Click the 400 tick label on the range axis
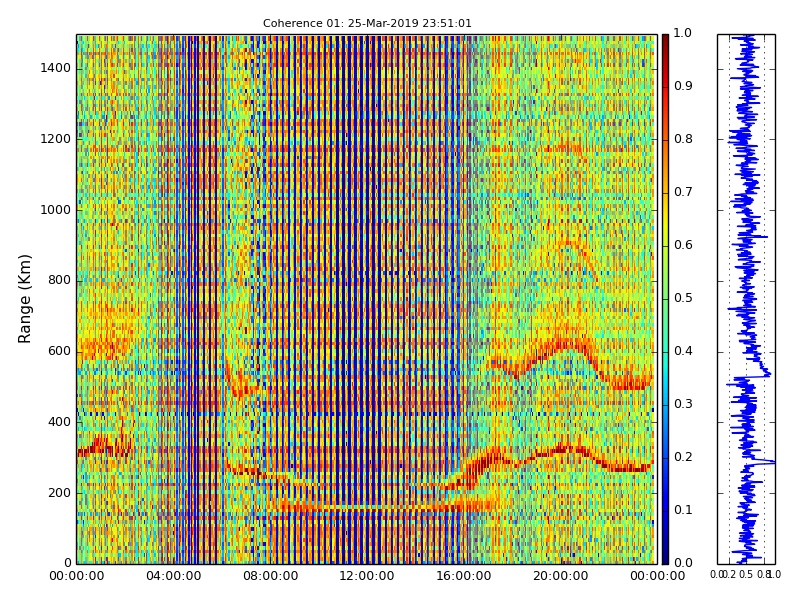The width and height of the screenshot is (800, 600). (x=59, y=422)
